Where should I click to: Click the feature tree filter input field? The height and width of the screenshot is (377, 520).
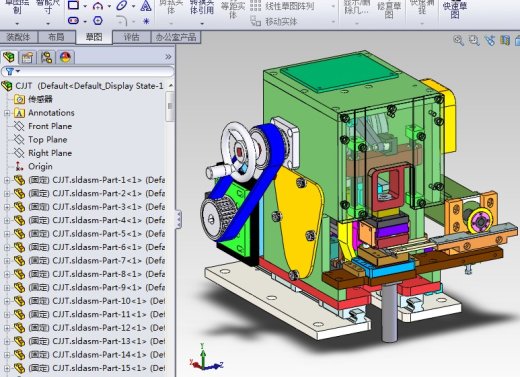pyautogui.click(x=88, y=71)
